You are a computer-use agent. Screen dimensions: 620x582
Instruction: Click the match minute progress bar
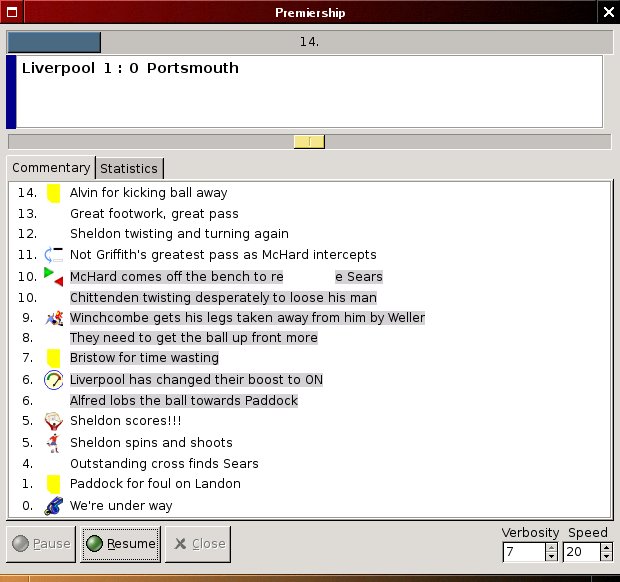coord(310,42)
